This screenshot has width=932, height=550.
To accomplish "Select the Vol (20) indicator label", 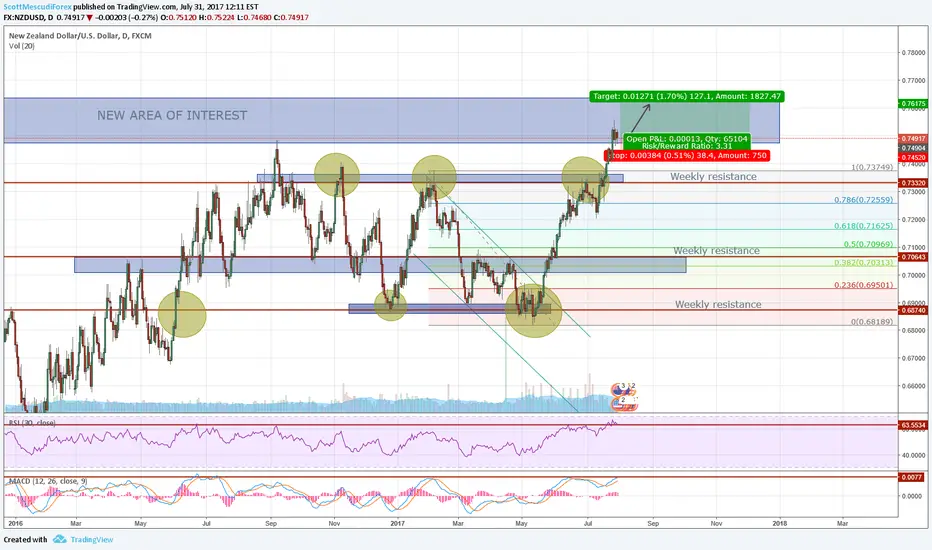I will [22, 46].
